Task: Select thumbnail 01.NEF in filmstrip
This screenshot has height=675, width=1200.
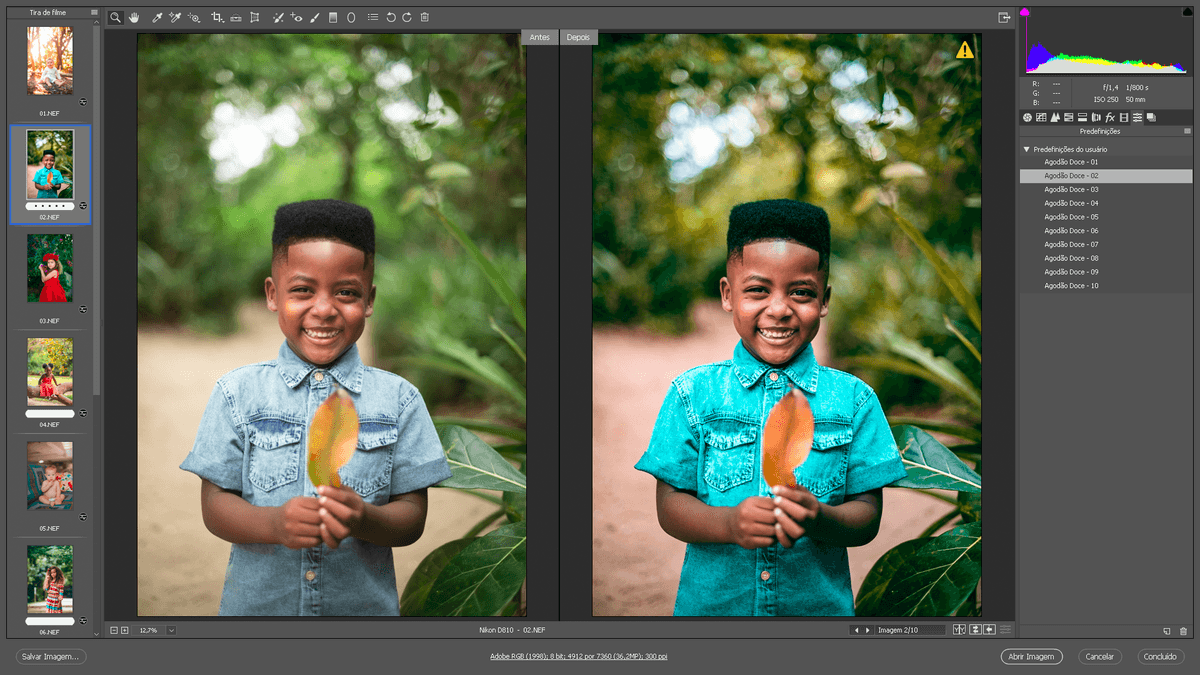Action: coord(49,61)
